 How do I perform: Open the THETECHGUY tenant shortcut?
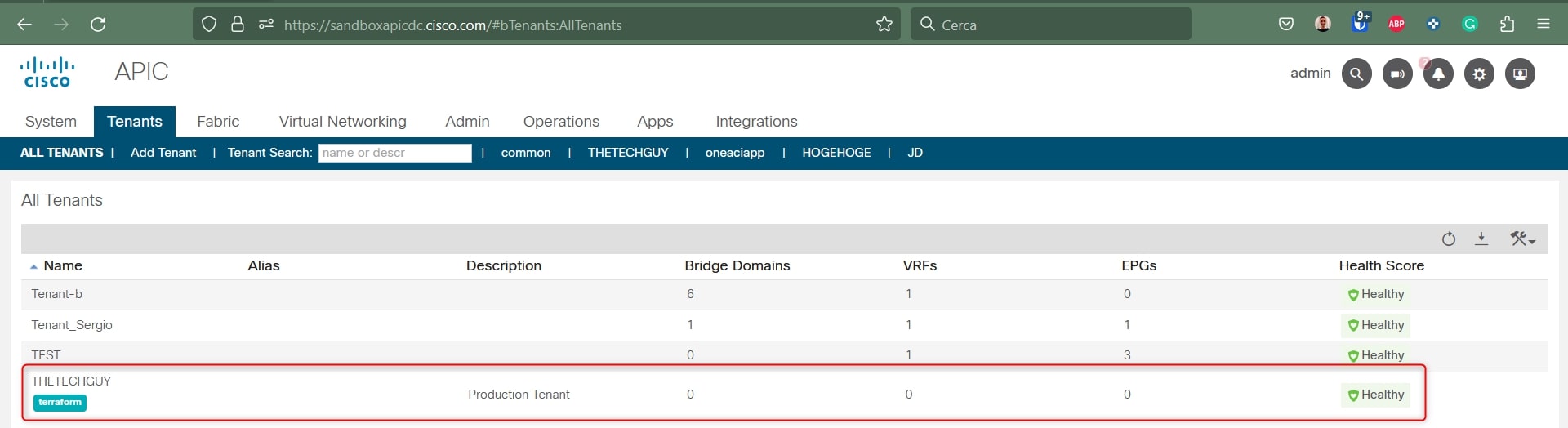click(x=627, y=153)
